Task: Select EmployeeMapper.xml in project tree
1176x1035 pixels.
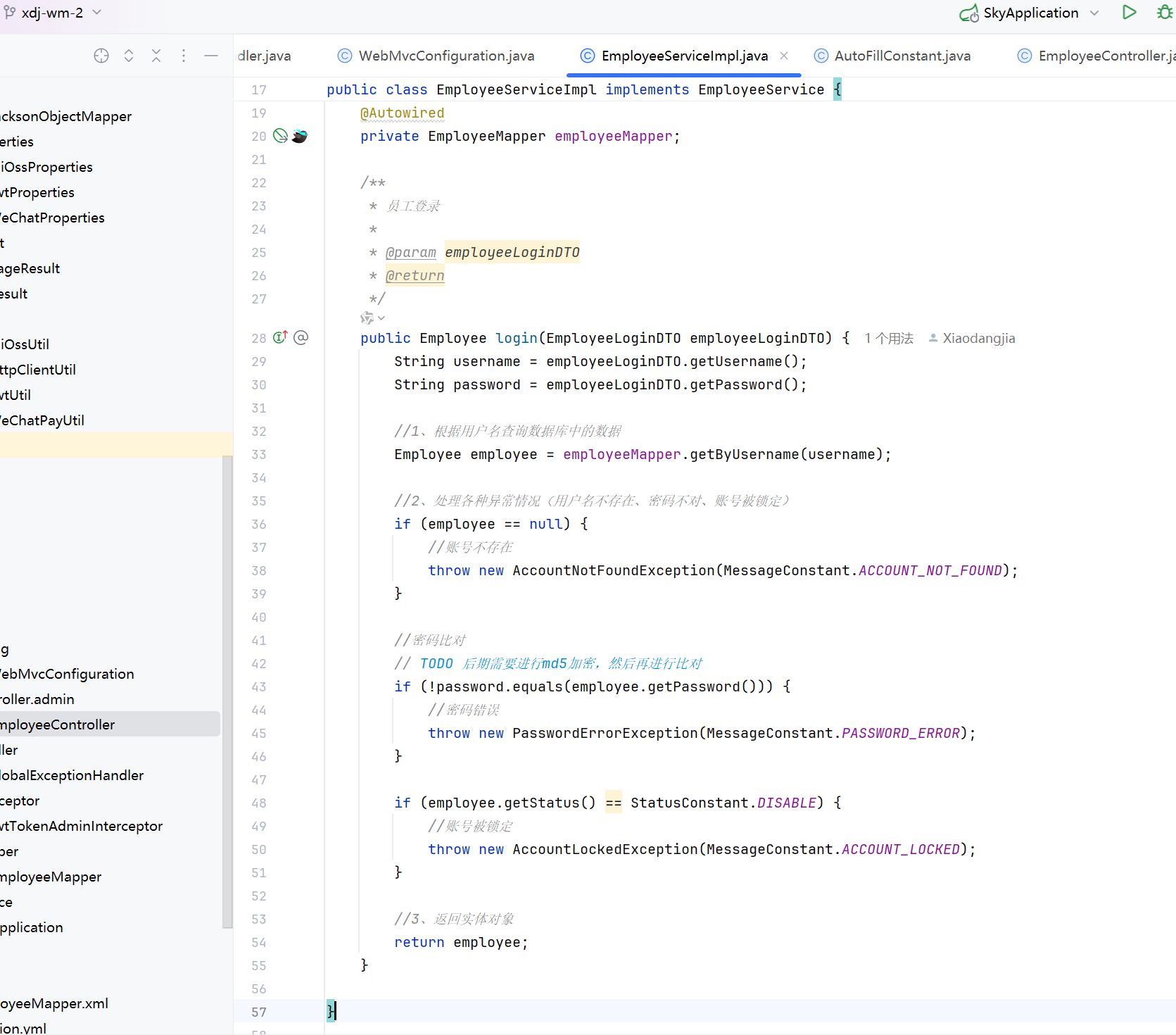Action: pos(54,1003)
